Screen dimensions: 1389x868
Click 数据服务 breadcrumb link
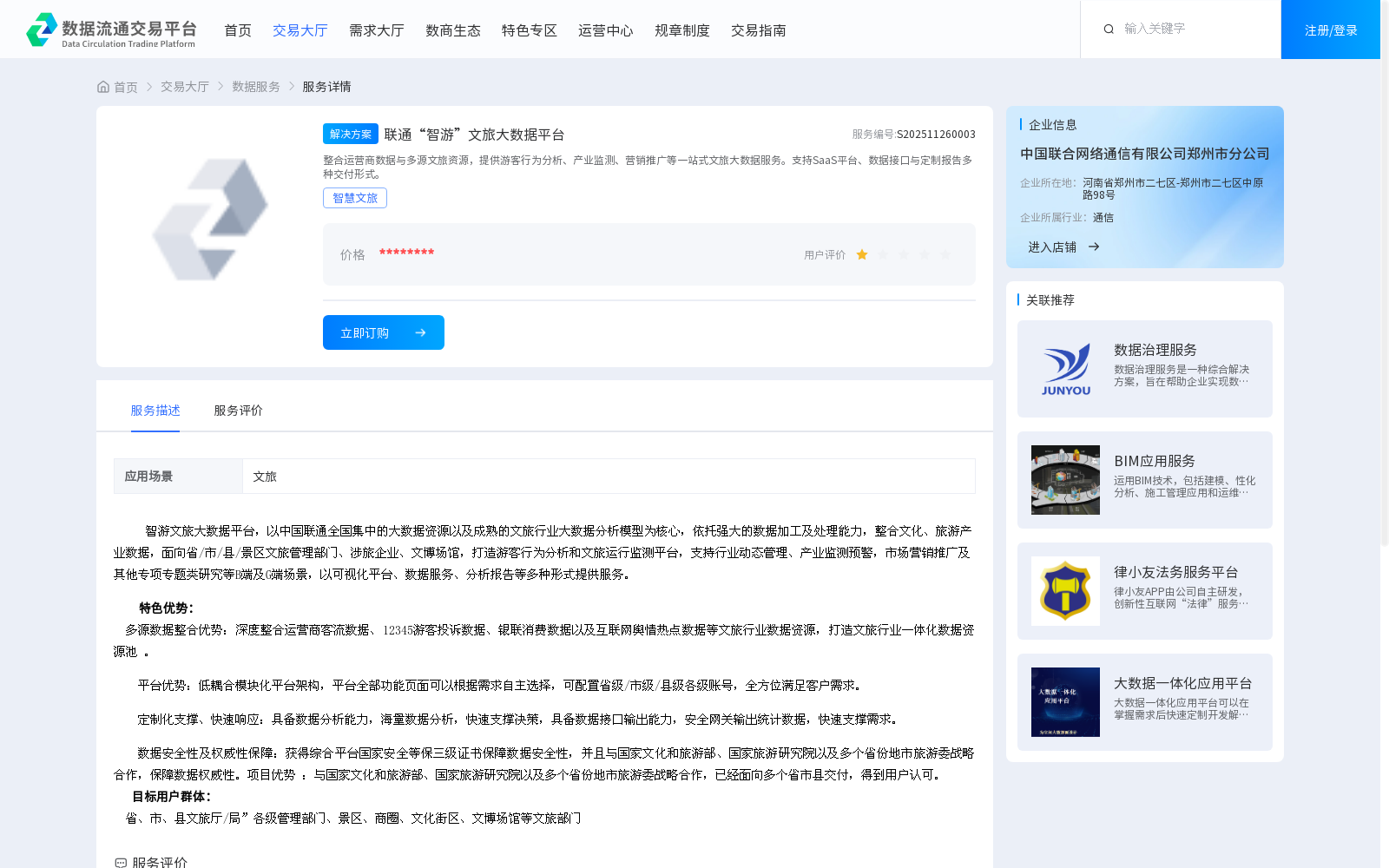click(256, 87)
